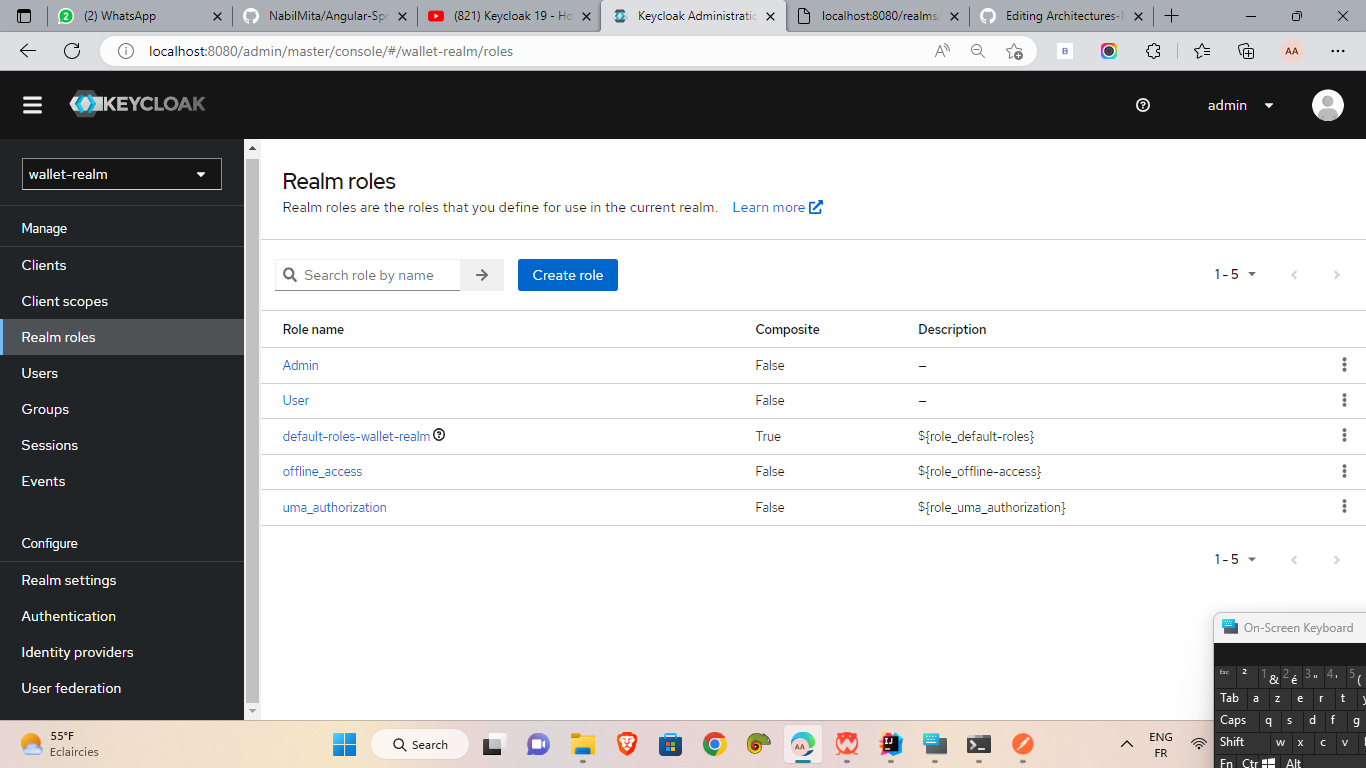Open the kebab menu for the Admin role
The image size is (1366, 768).
coord(1344,365)
